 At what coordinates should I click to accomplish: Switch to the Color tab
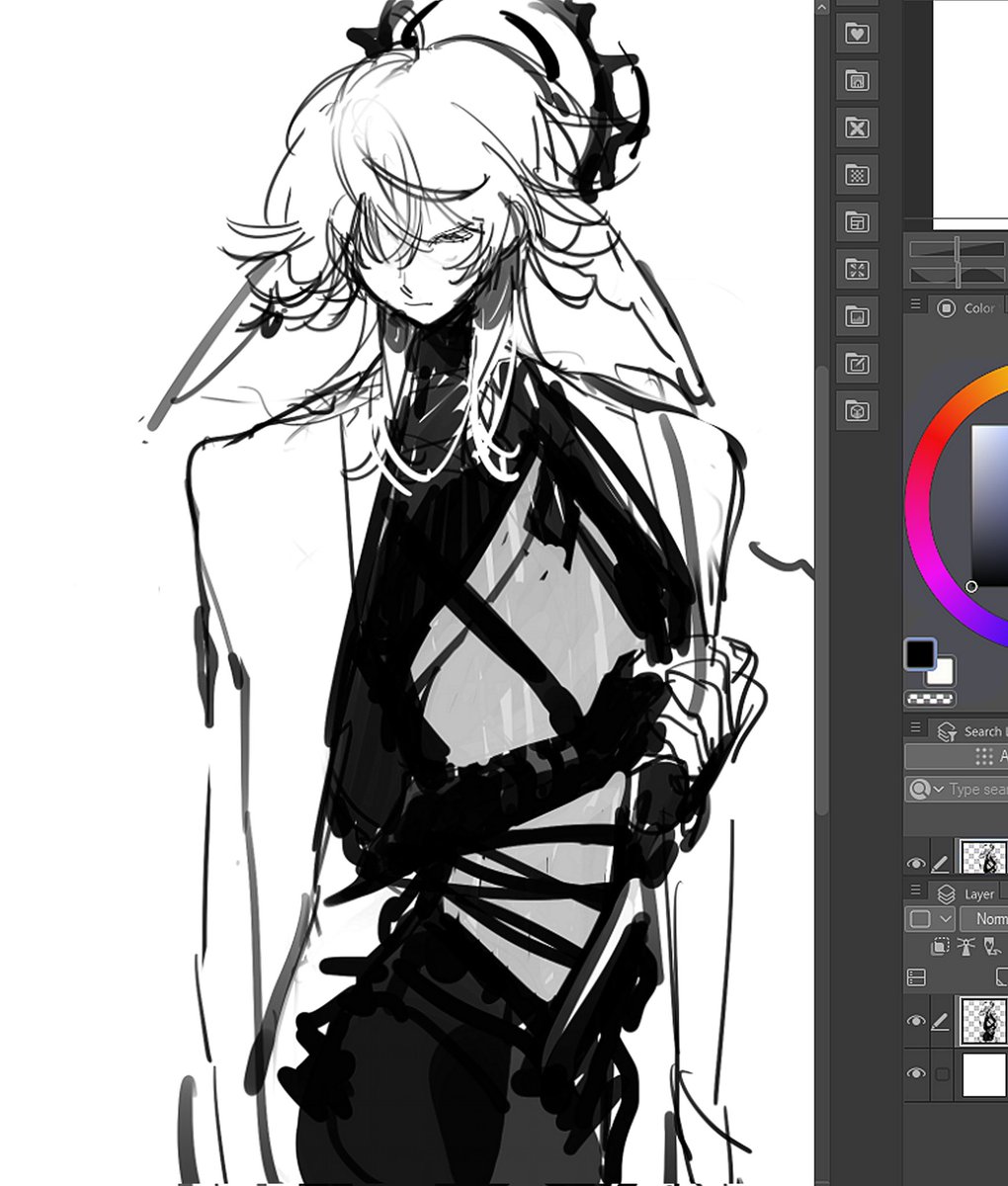pyautogui.click(x=968, y=308)
